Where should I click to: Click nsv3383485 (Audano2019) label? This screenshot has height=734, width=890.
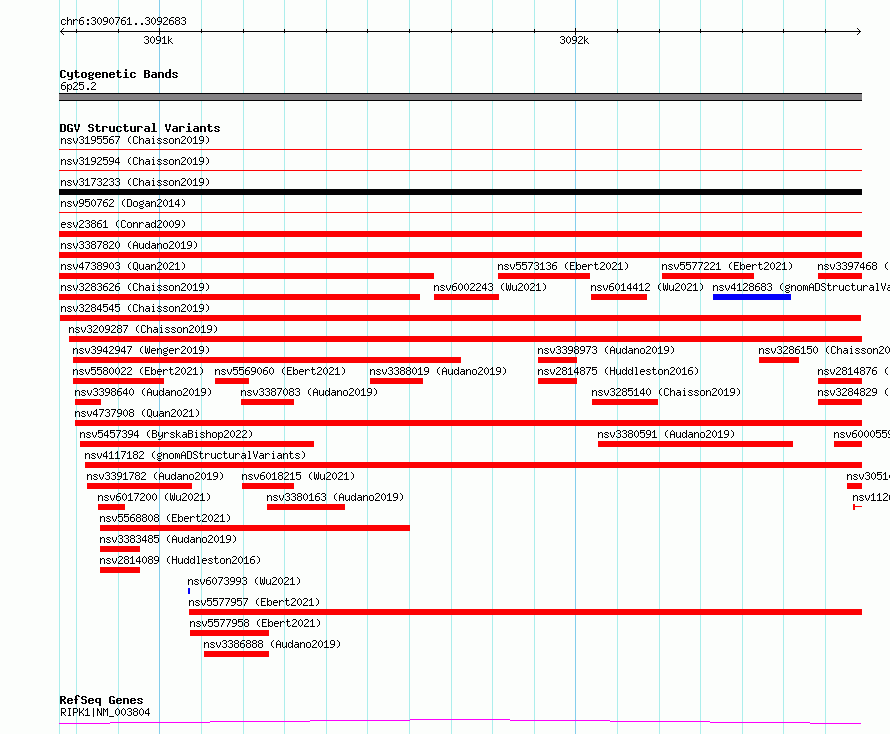point(168,539)
